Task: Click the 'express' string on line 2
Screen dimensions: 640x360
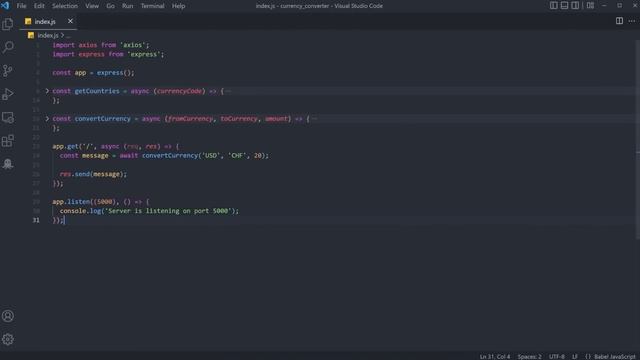Action: tap(145, 54)
